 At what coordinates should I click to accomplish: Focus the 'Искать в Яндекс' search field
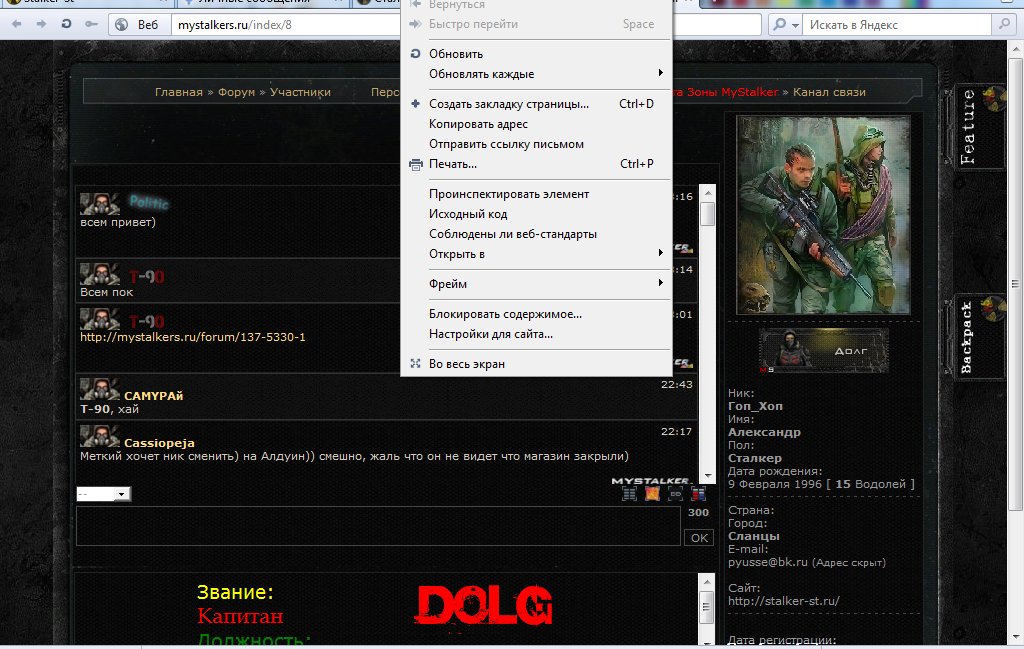pos(898,25)
